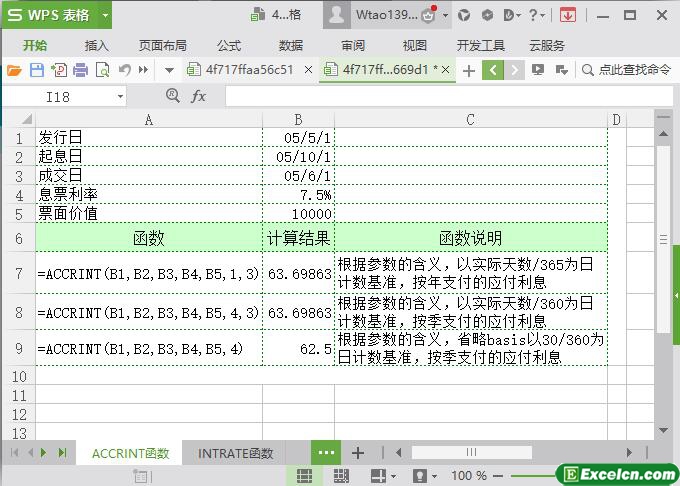This screenshot has height=486, width=680.
Task: Click the green previous tab arrow button
Action: coord(492,70)
